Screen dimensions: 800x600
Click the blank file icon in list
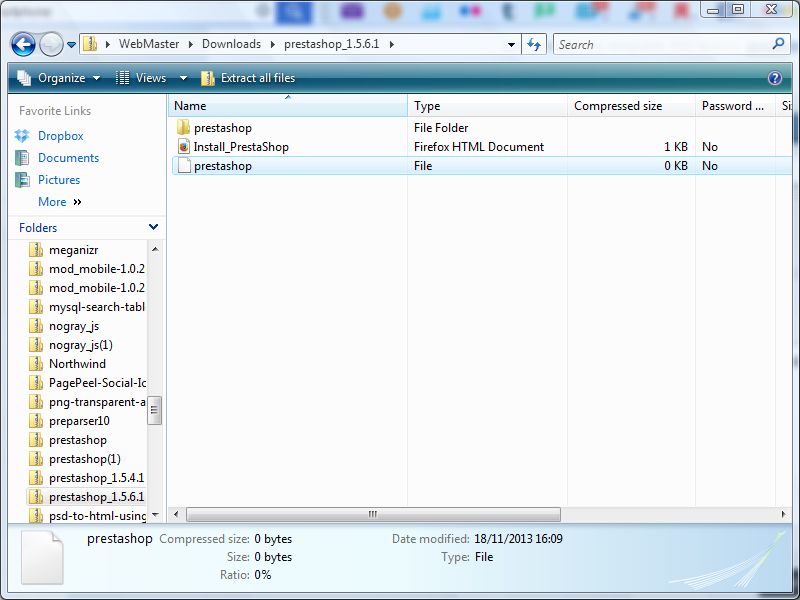click(184, 166)
